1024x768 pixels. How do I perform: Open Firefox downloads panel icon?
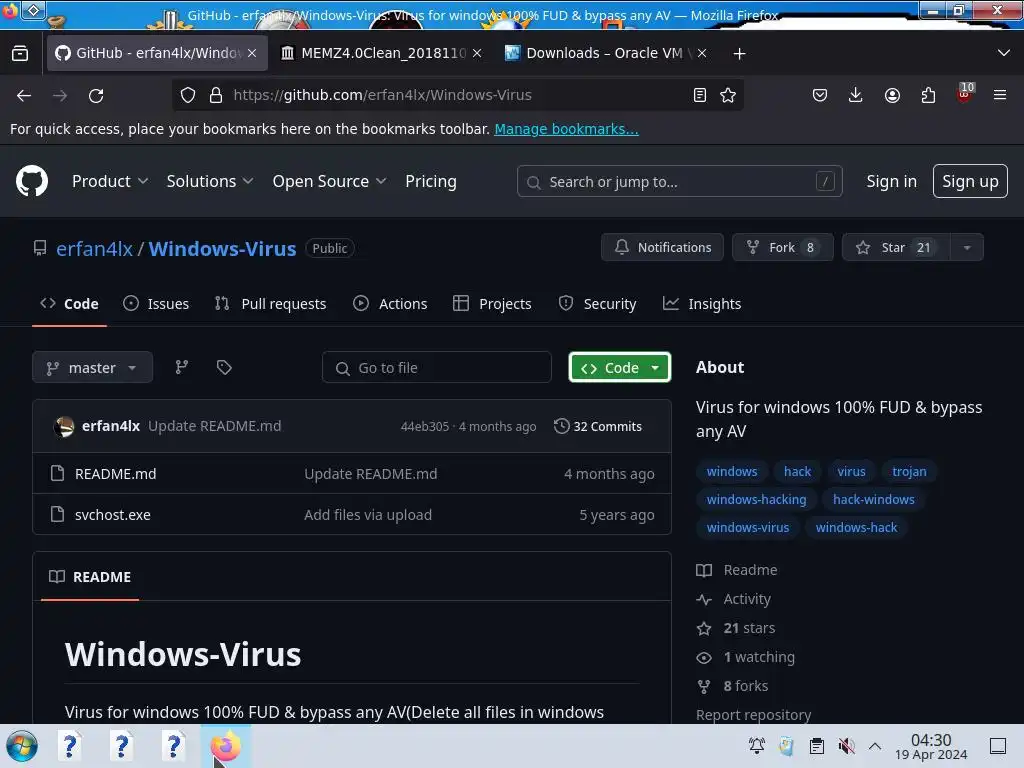[x=855, y=95]
